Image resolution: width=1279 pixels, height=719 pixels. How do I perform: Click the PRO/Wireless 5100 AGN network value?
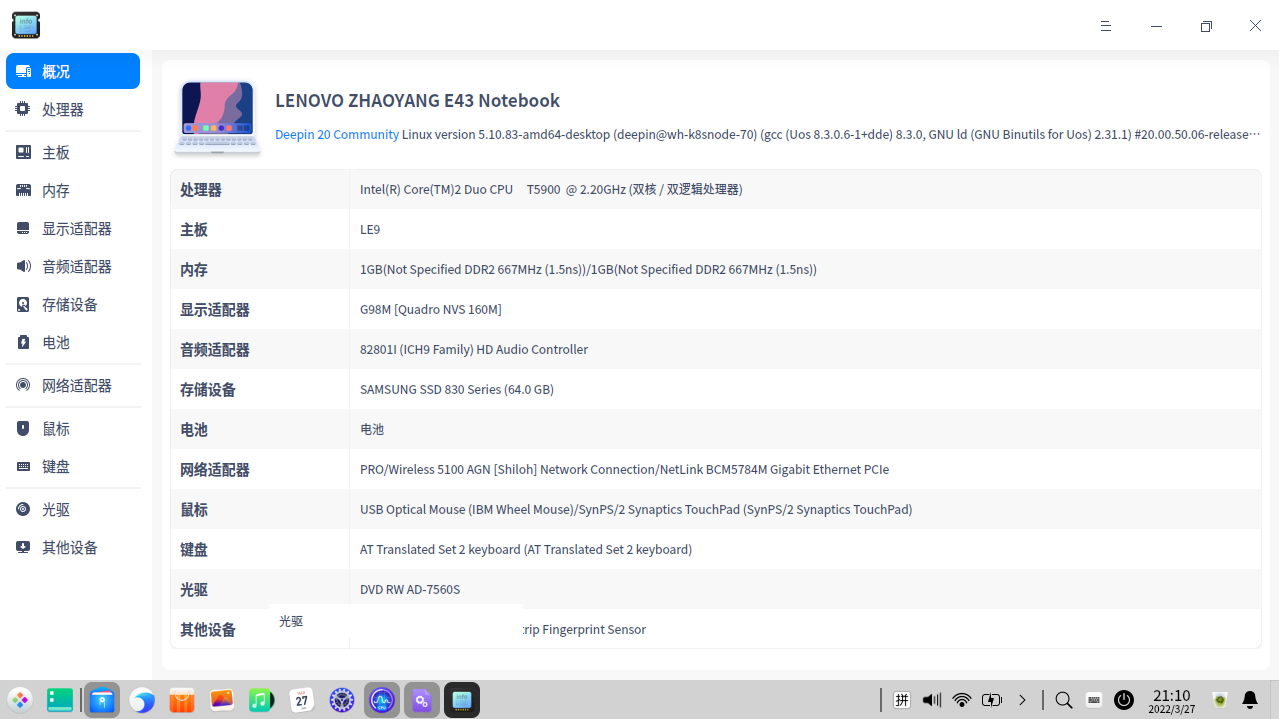tap(624, 469)
